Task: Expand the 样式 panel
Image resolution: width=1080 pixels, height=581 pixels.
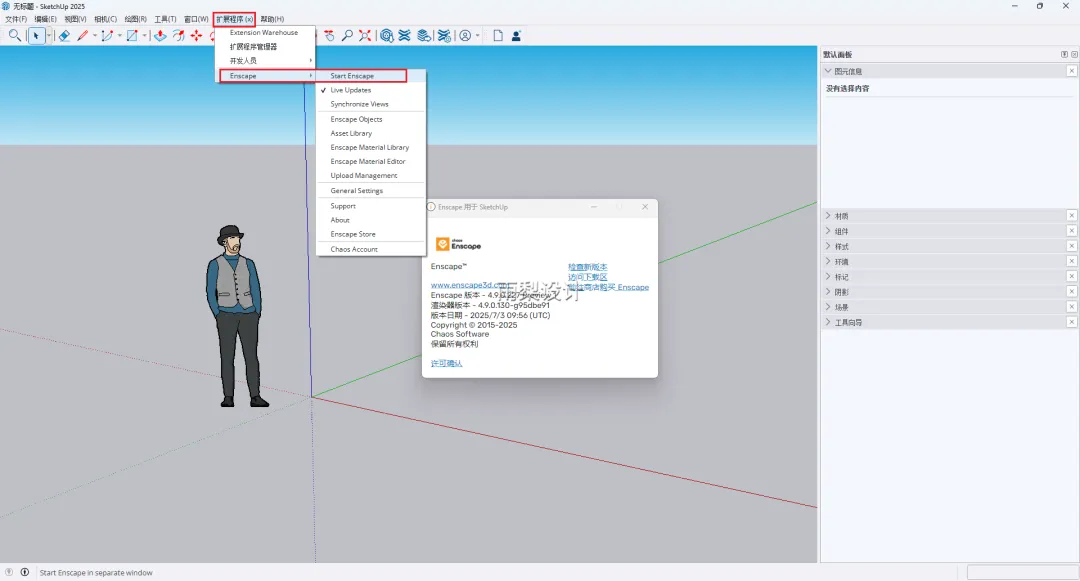Action: 829,246
